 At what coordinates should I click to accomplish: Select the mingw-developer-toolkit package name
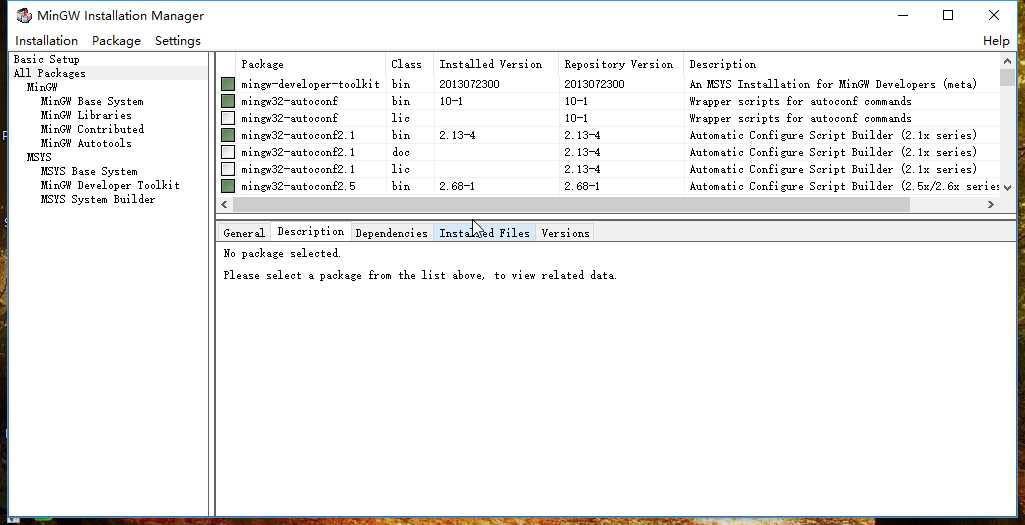(x=311, y=84)
